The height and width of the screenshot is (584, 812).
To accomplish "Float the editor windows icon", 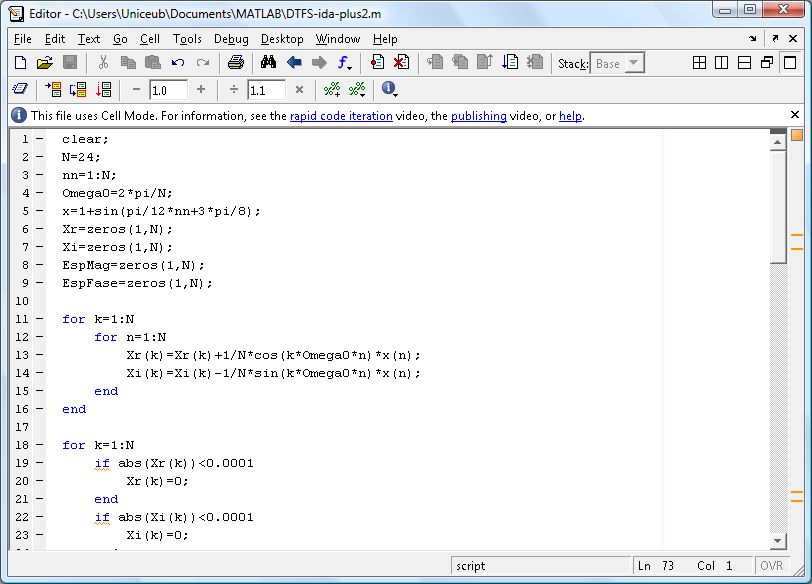I will [767, 63].
